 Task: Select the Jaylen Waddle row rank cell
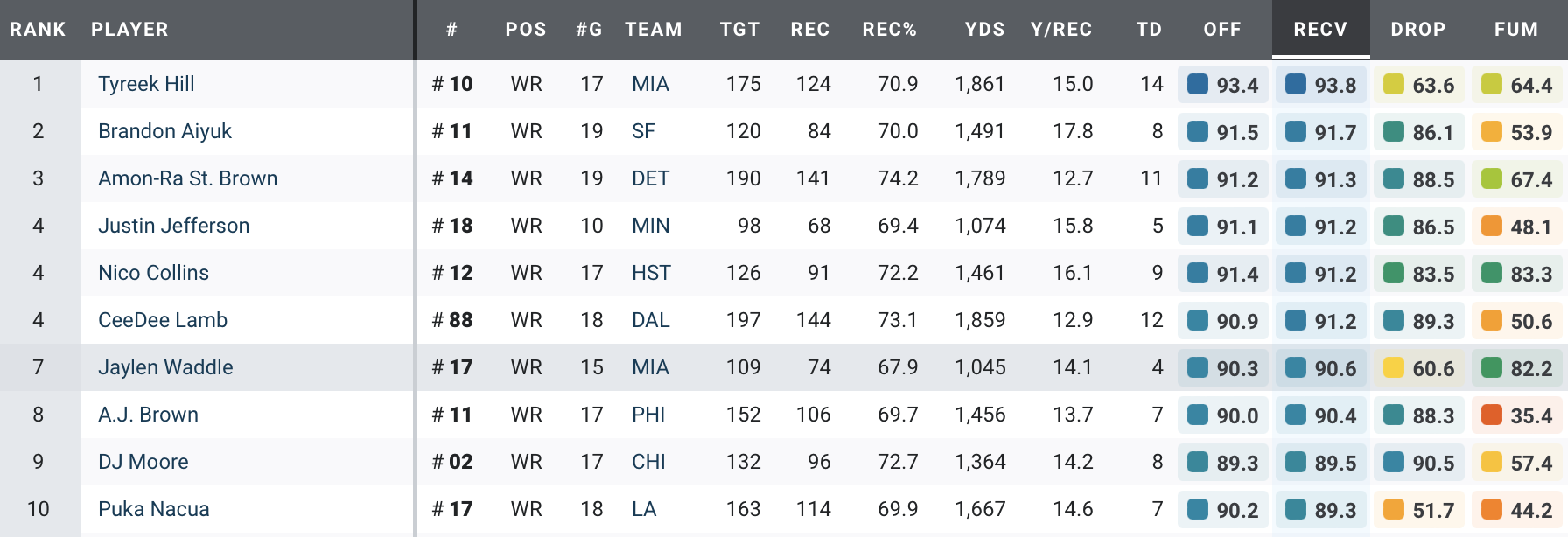click(38, 367)
